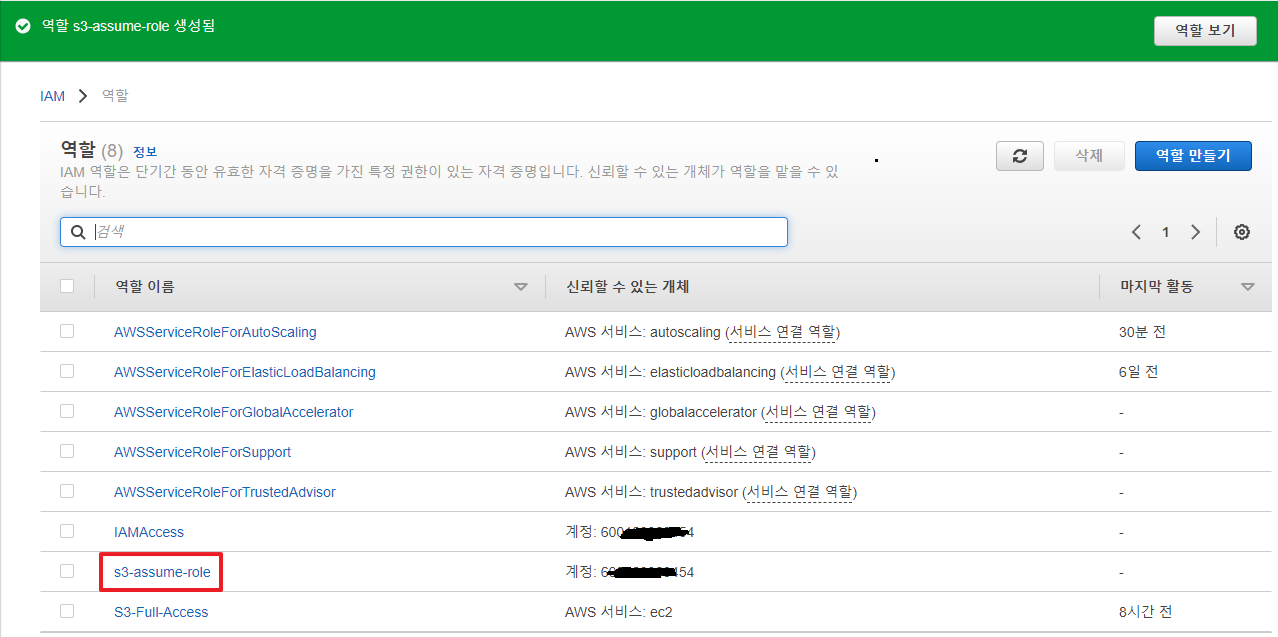Click the elasticloadbalancing 서비스 연결 역할 link
The width and height of the screenshot is (1278, 637).
pyautogui.click(x=838, y=372)
